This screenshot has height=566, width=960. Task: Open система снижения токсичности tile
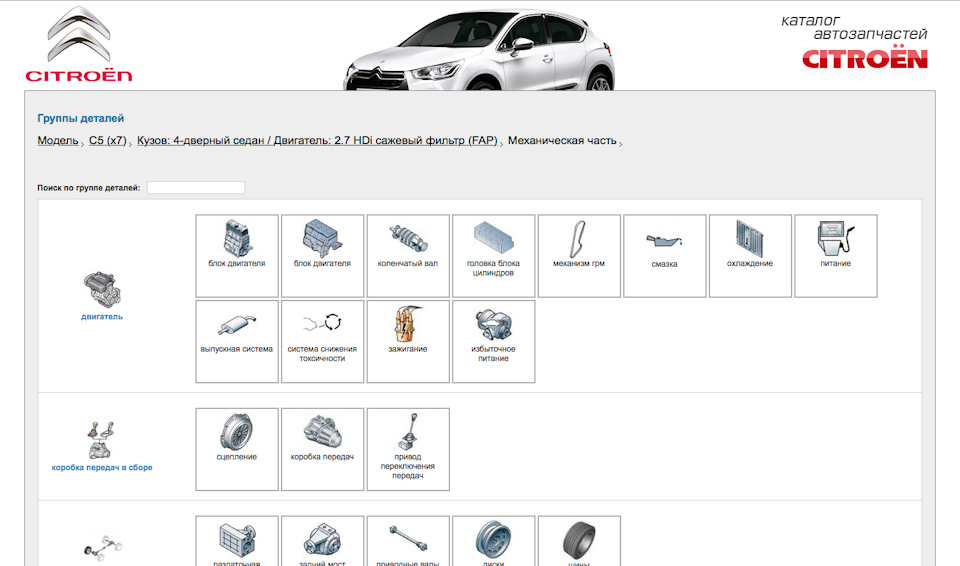coord(323,342)
